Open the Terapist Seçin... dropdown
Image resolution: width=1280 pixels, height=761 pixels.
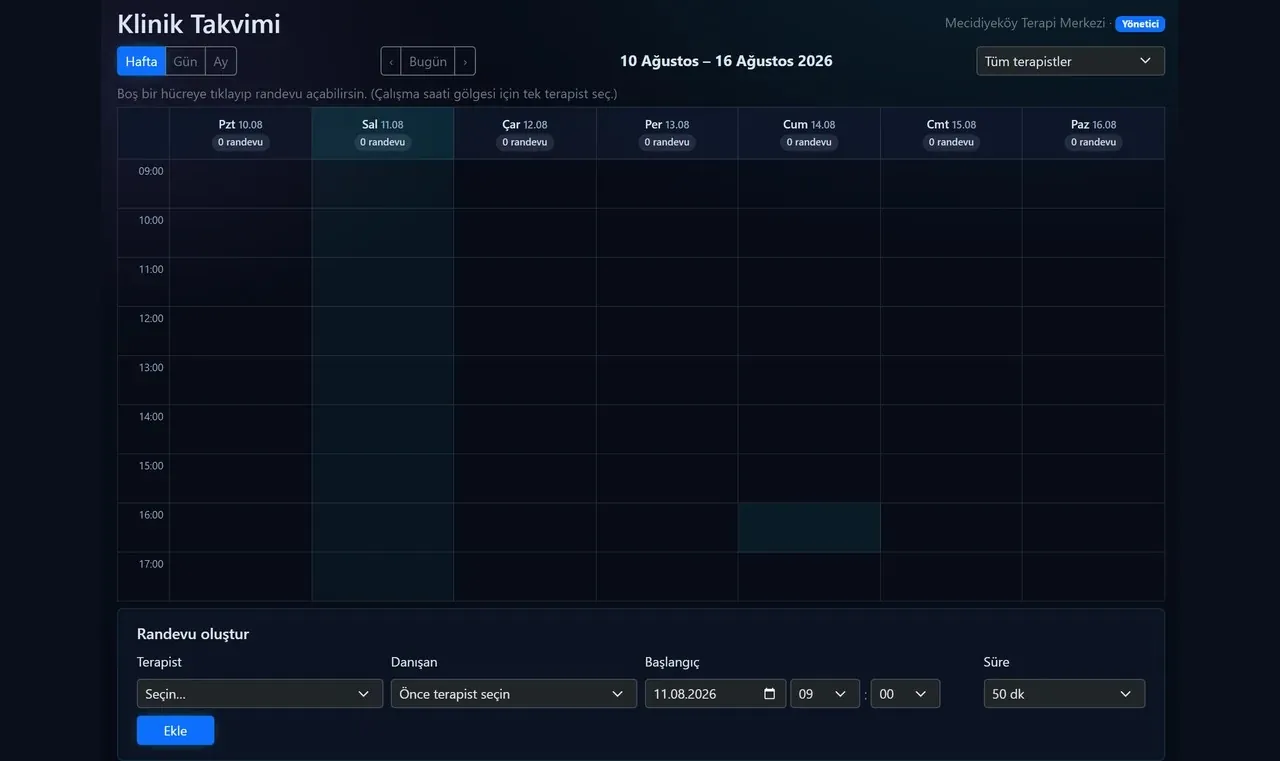pos(260,694)
